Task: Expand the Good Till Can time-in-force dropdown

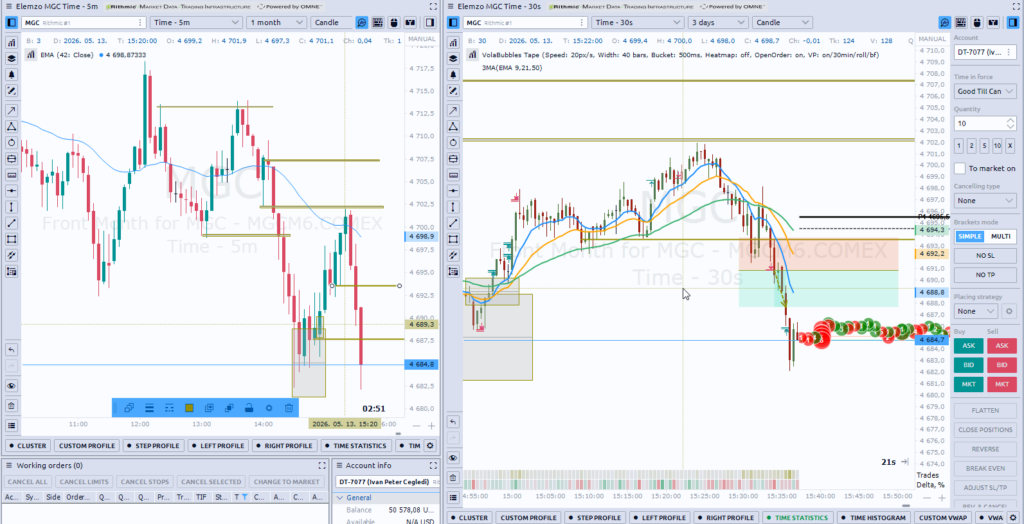Action: click(x=985, y=91)
